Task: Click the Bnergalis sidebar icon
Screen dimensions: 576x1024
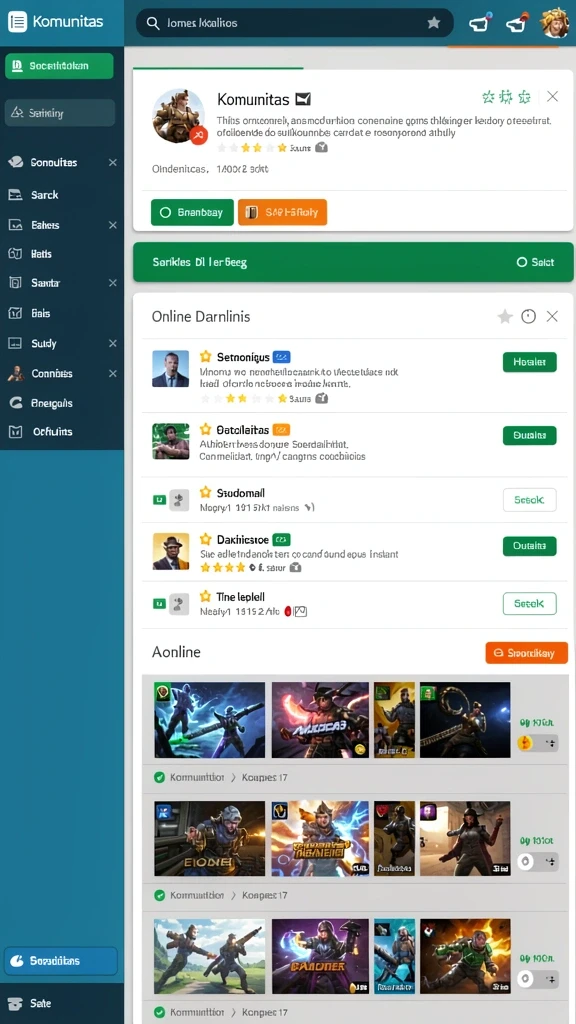Action: [x=15, y=403]
